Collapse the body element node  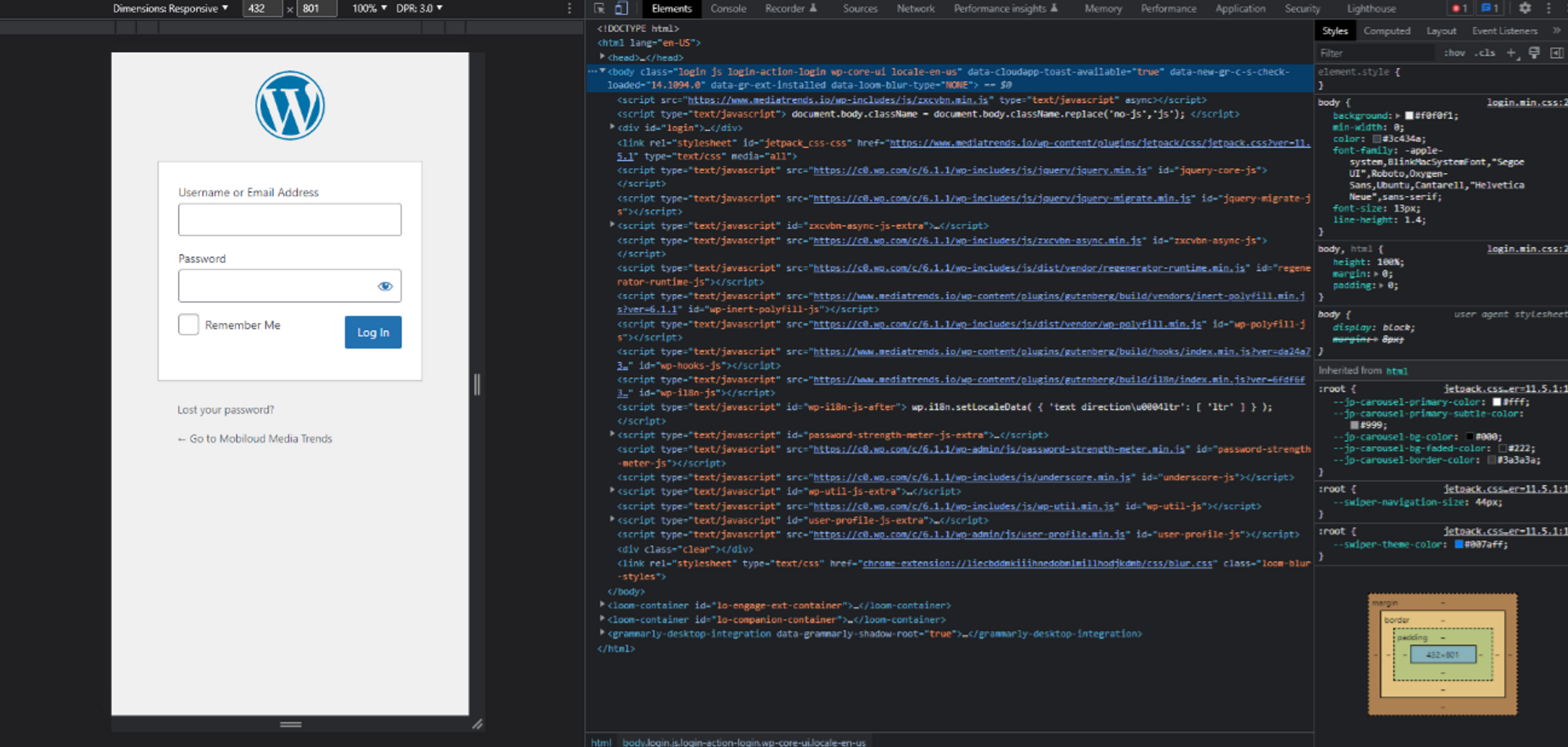click(602, 71)
